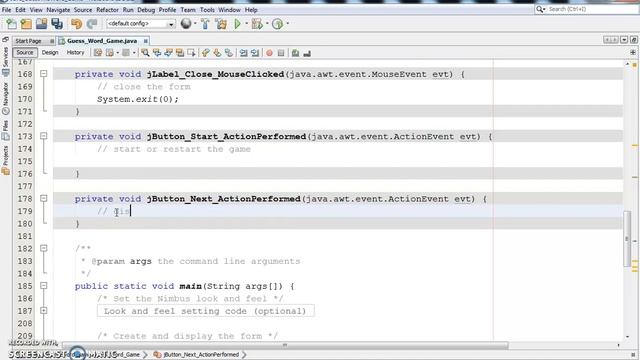Open the Profile Project dropdown arrow
The width and height of the screenshot is (640, 360).
click(x=287, y=24)
